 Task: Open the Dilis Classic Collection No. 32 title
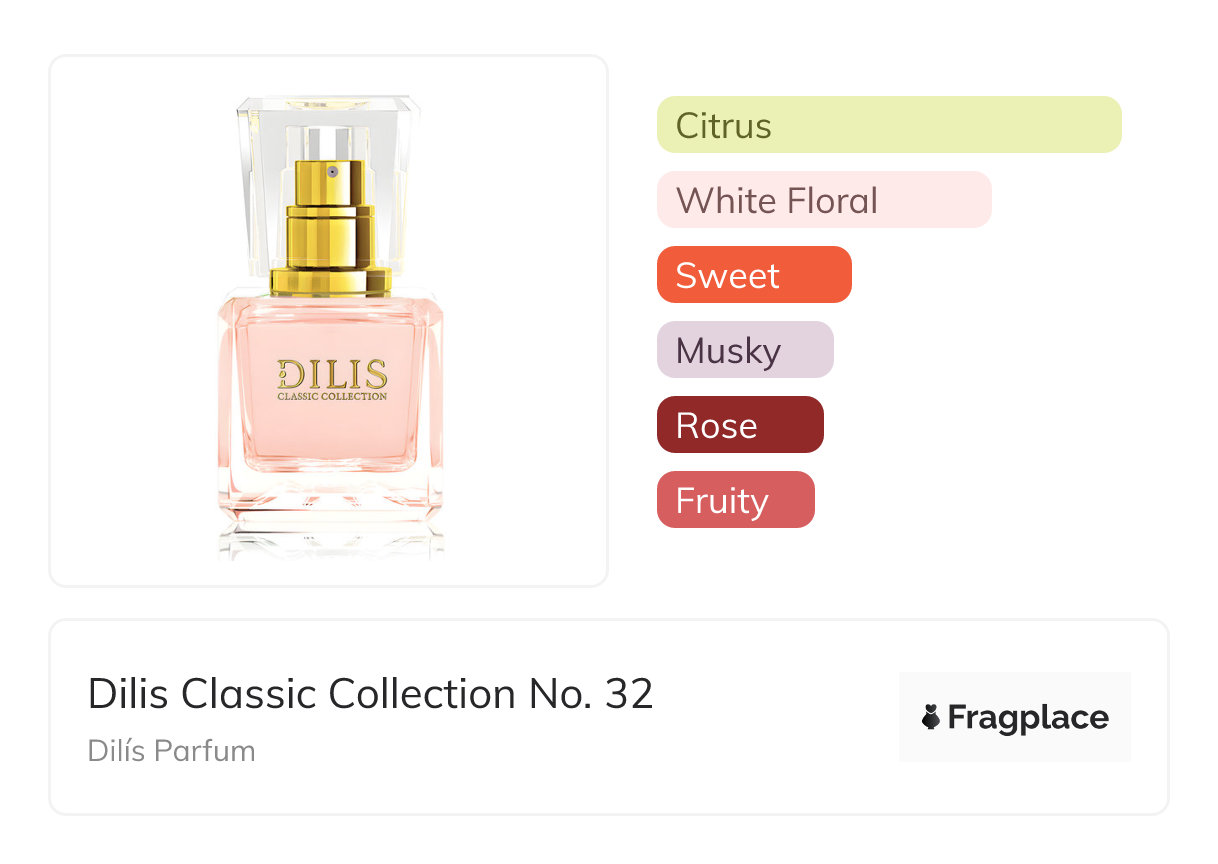pyautogui.click(x=370, y=694)
